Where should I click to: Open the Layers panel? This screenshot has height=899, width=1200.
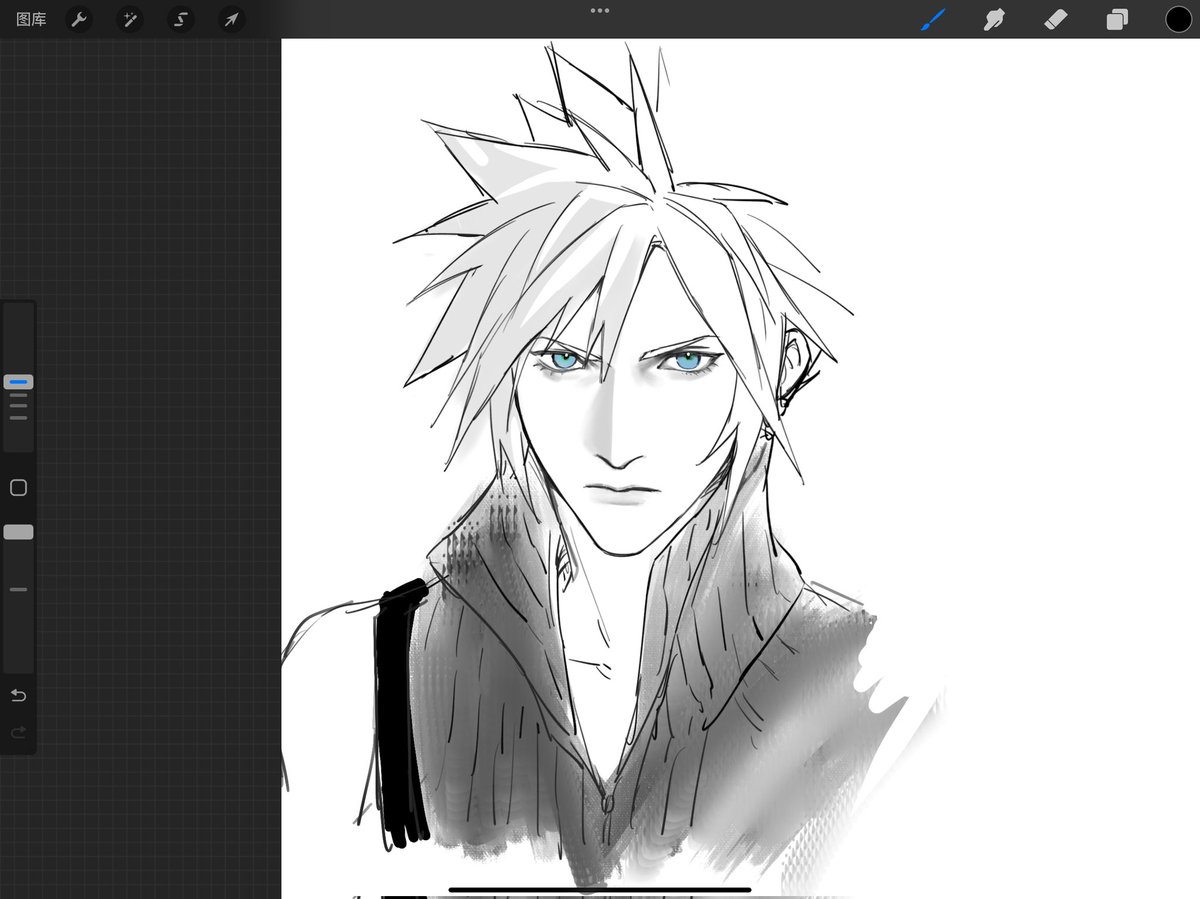point(1117,19)
